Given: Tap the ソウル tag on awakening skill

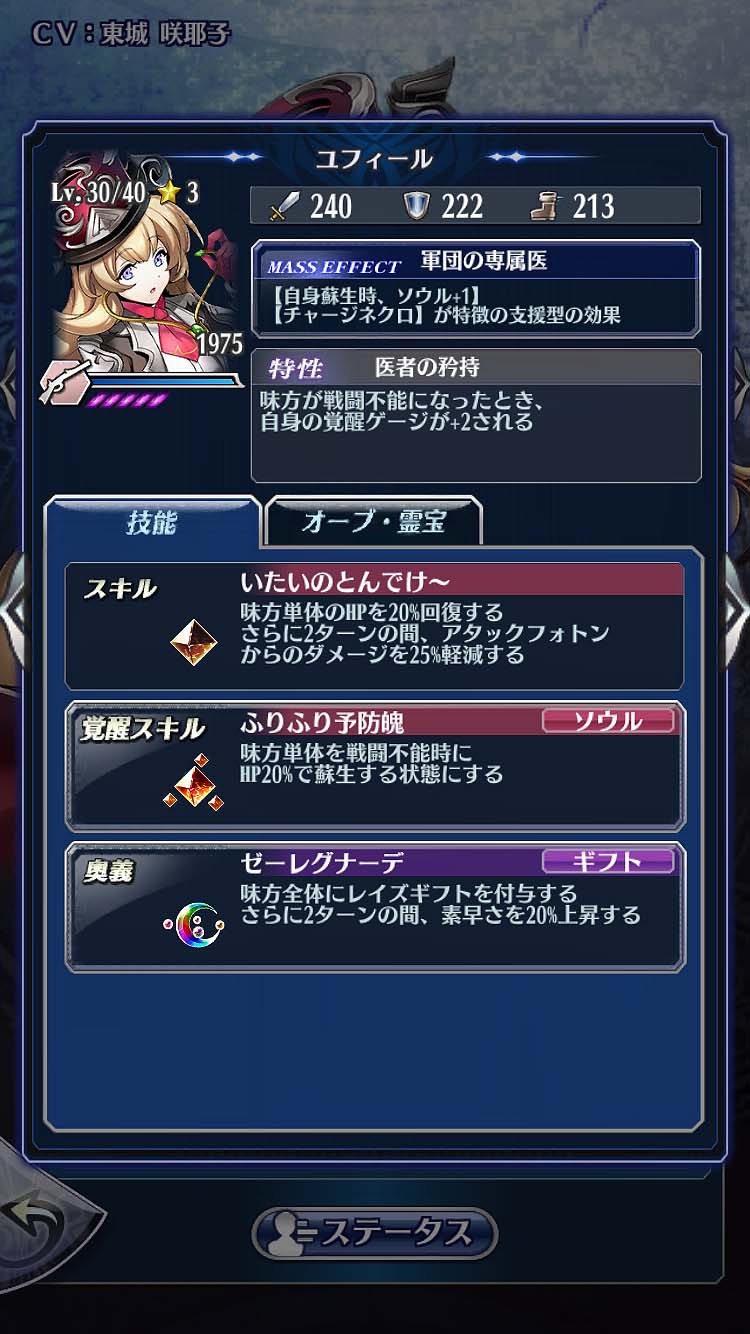Looking at the screenshot, I should point(608,720).
